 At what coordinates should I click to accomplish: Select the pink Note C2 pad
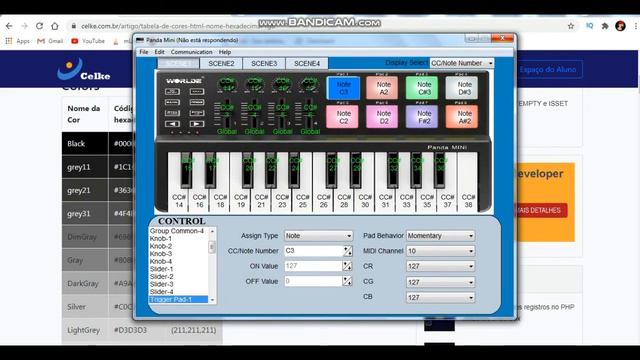coord(343,117)
